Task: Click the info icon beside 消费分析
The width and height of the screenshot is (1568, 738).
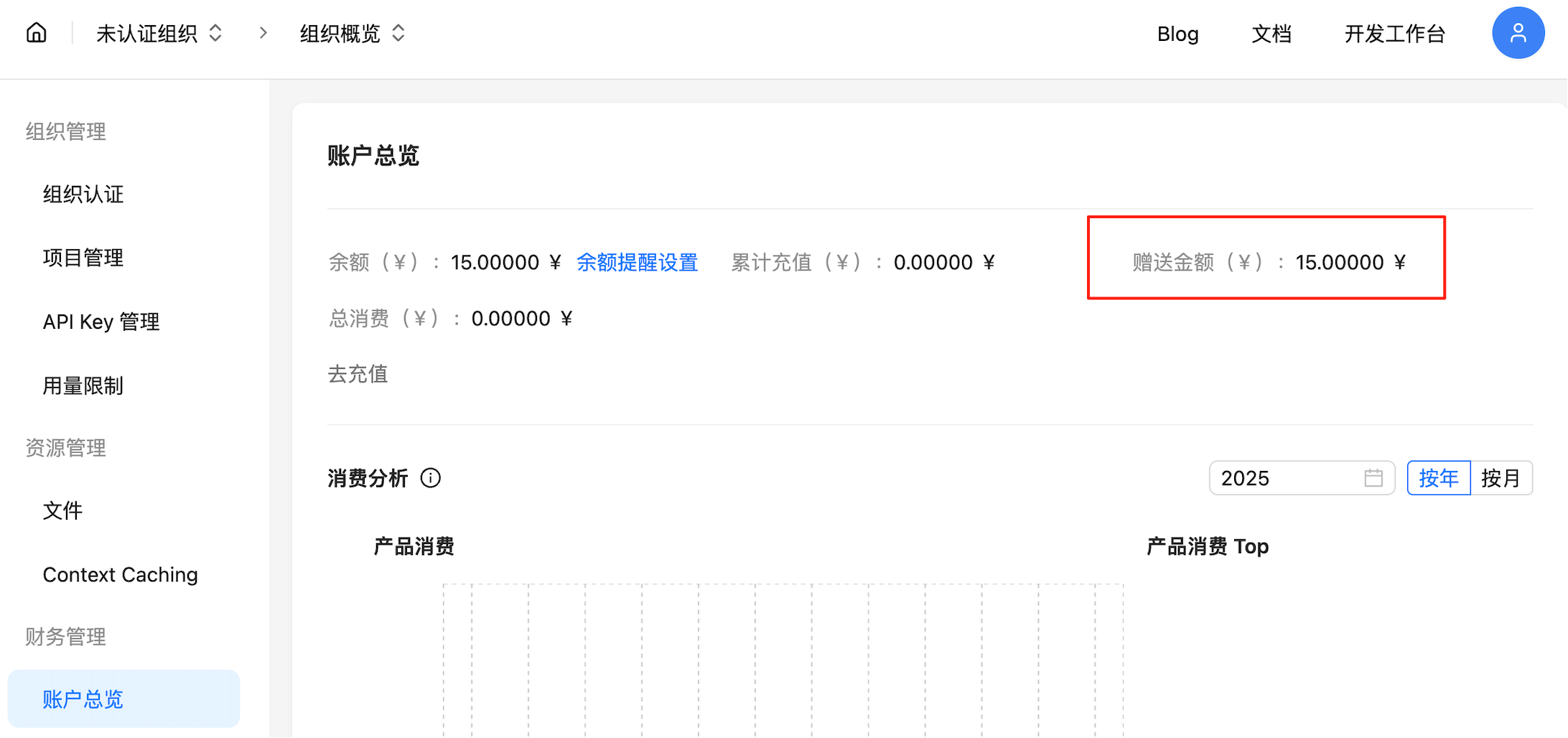Action: (431, 478)
